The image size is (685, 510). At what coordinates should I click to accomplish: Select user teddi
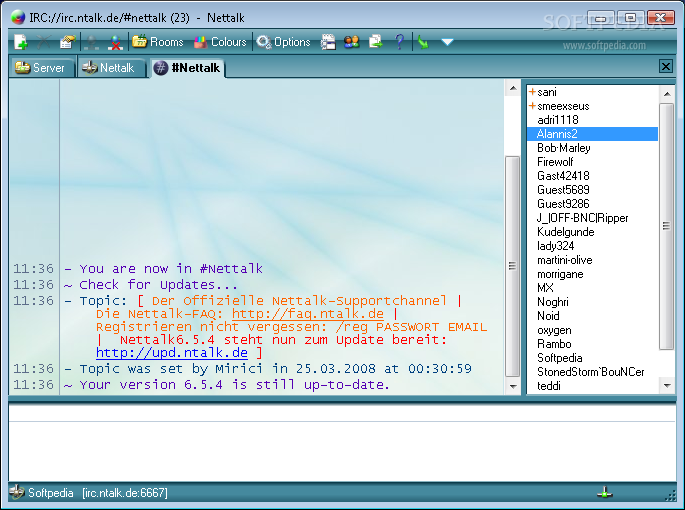[592, 386]
